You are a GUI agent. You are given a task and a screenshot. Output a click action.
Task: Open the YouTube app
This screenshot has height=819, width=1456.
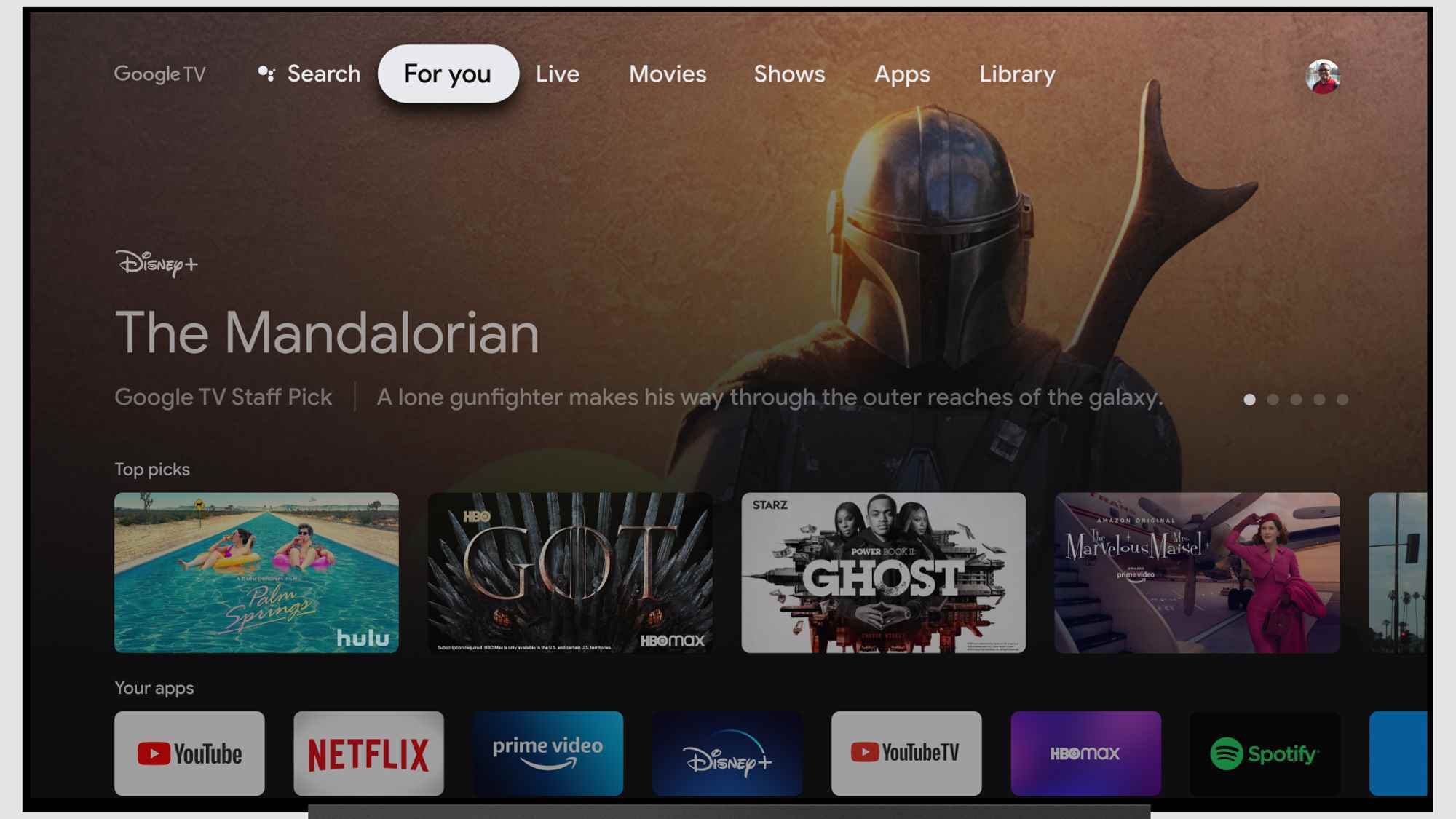(190, 753)
